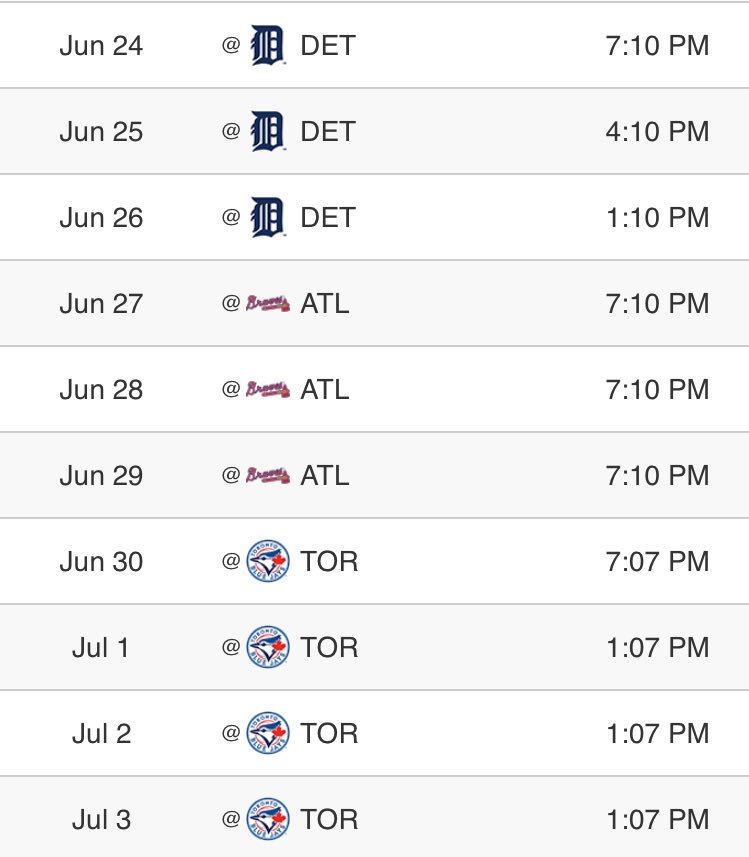Click the Tigers logo on Jun 24
This screenshot has width=749, height=857.
(267, 46)
